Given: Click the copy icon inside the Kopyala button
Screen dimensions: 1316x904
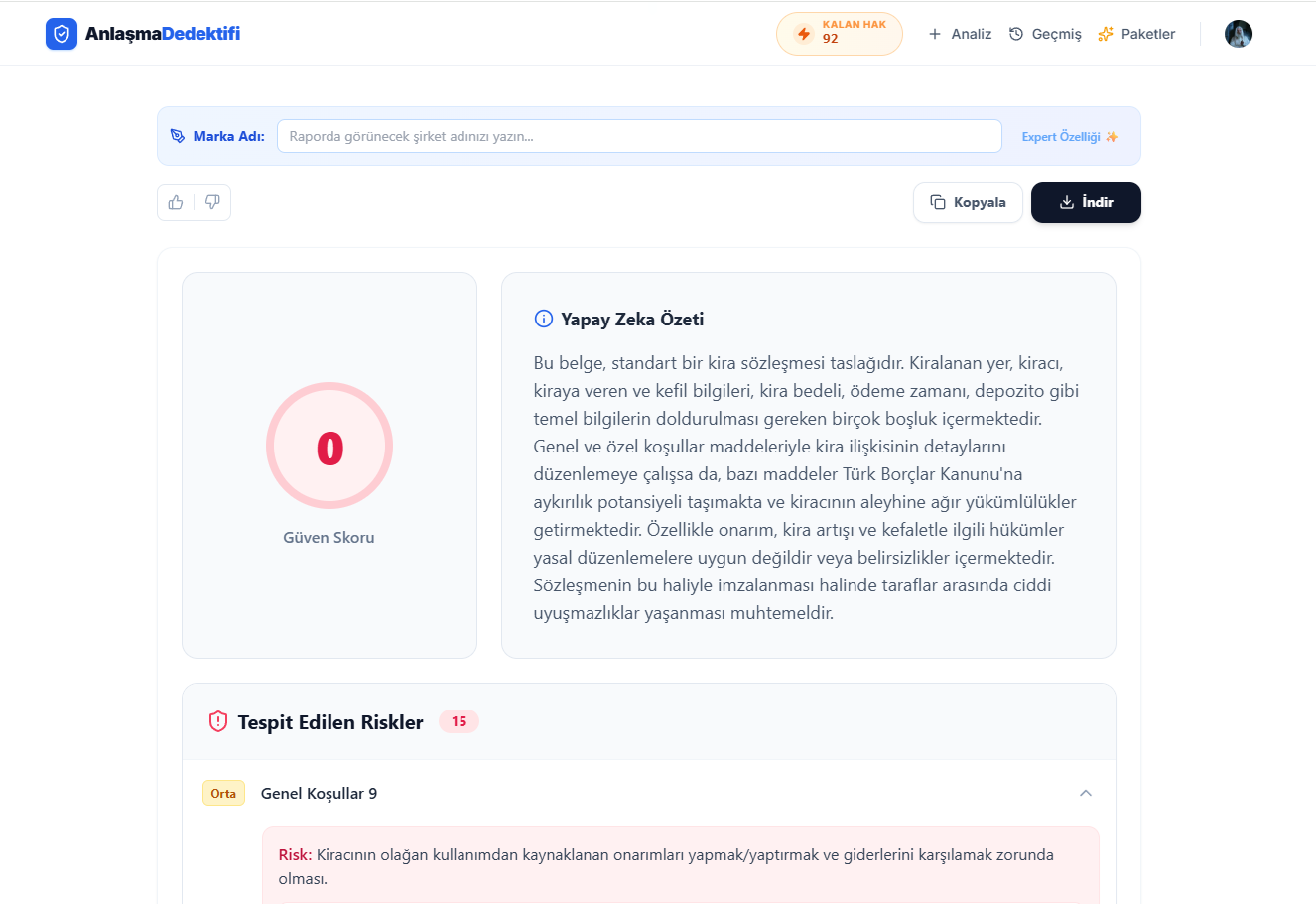Looking at the screenshot, I should (937, 201).
